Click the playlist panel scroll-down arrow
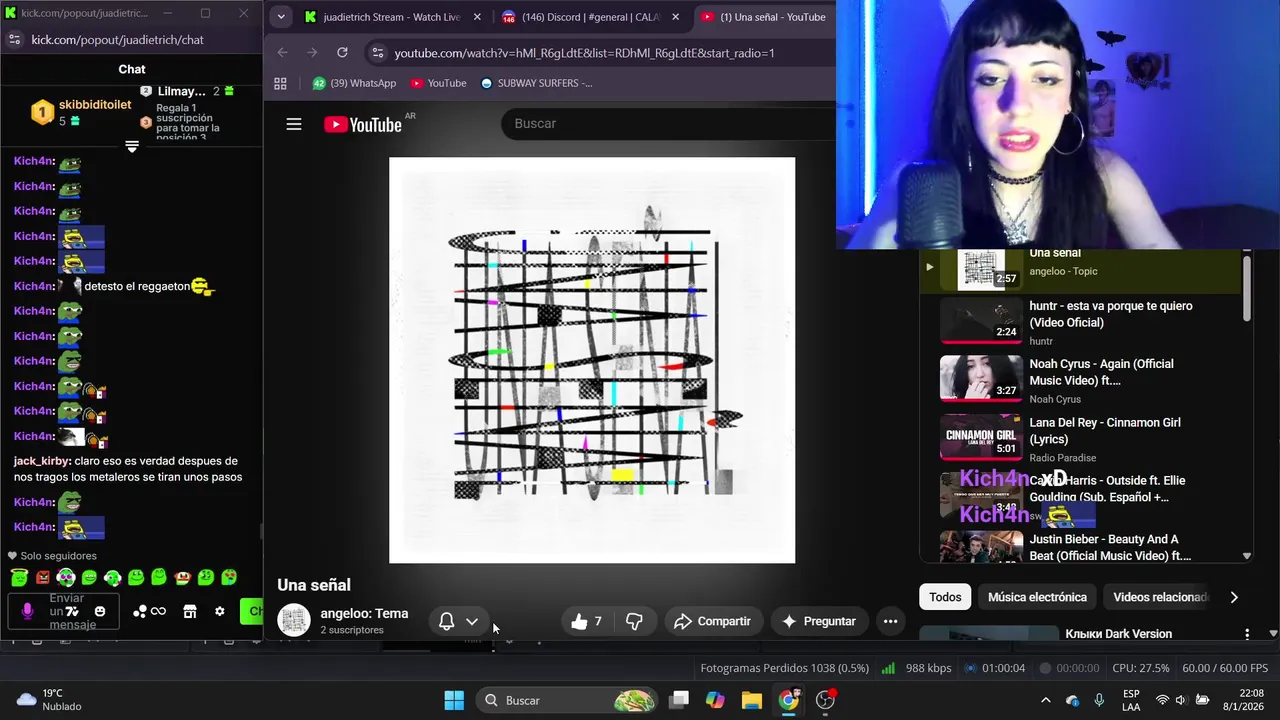 (1246, 556)
